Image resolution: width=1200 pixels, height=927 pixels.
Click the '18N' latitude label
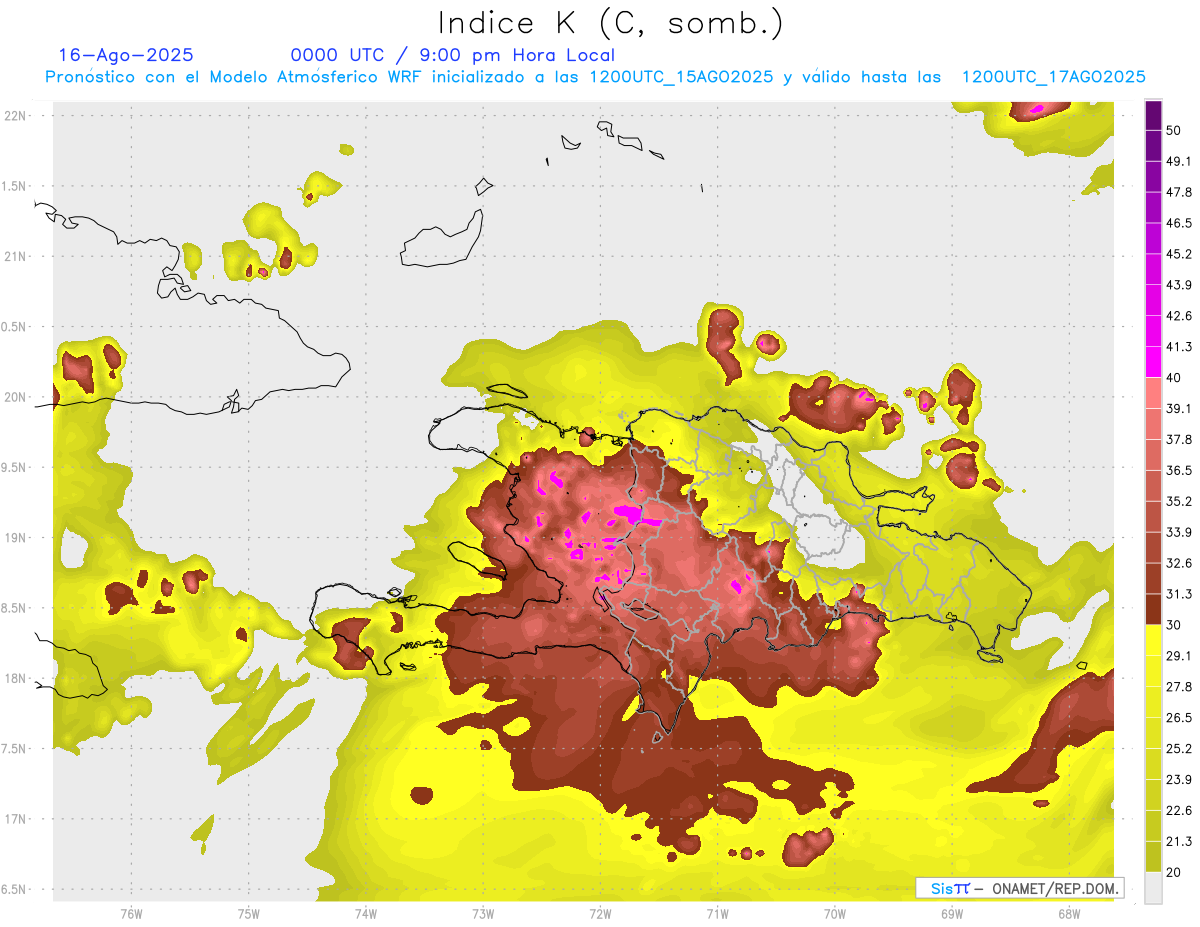coord(16,678)
